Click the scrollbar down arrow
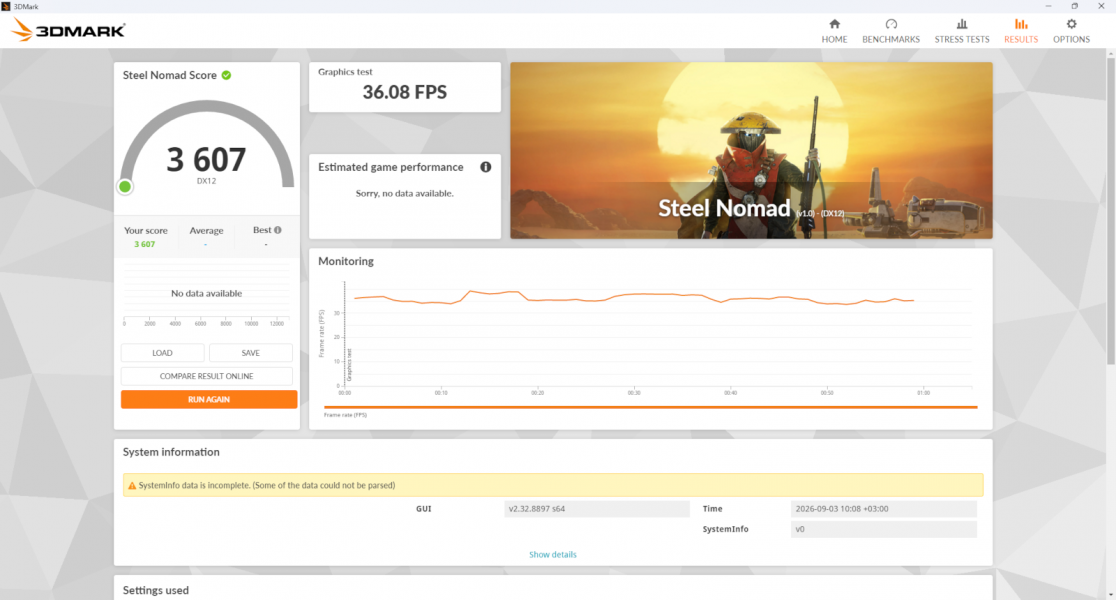The image size is (1116, 600). (1110, 594)
